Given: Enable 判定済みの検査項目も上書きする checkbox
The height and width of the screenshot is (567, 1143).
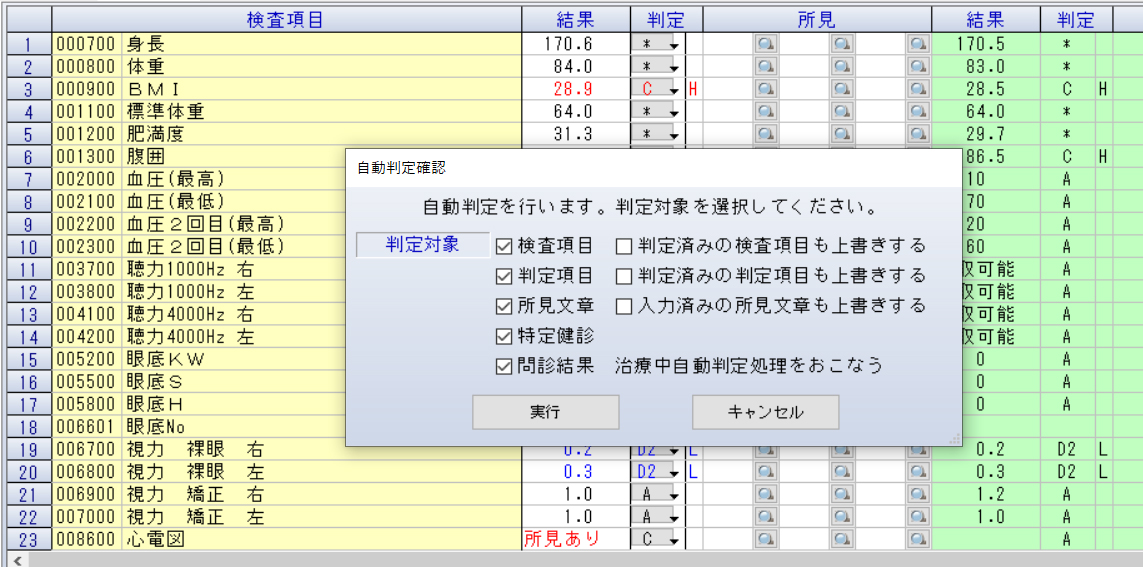Looking at the screenshot, I should tap(624, 246).
